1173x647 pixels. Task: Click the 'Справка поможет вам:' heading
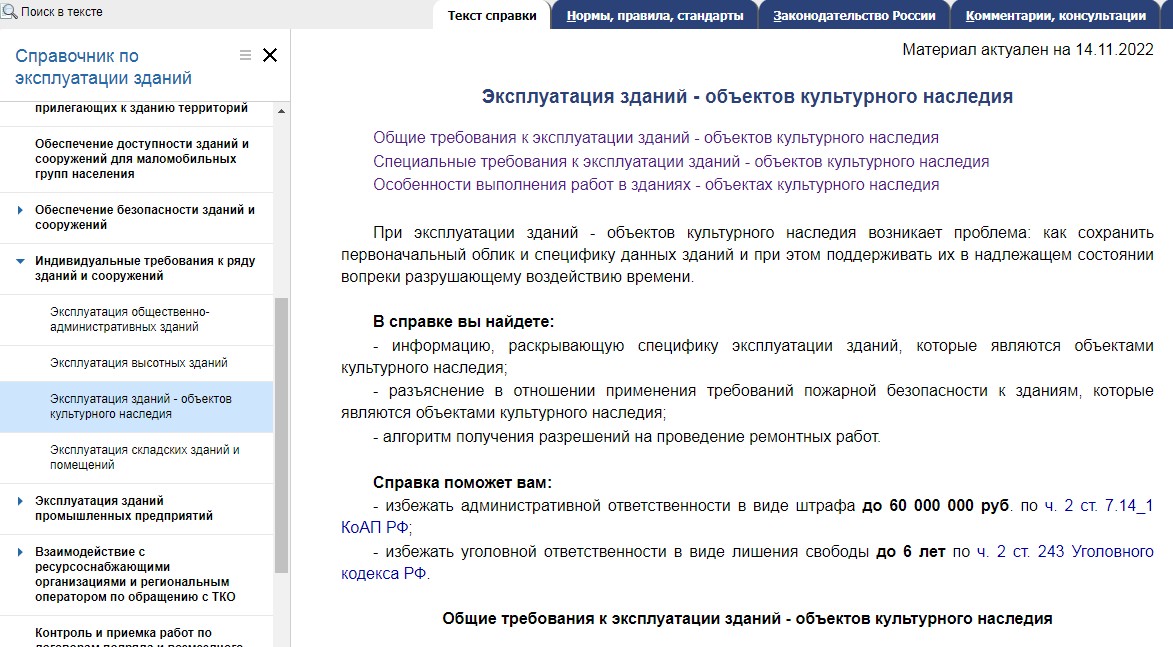click(462, 483)
